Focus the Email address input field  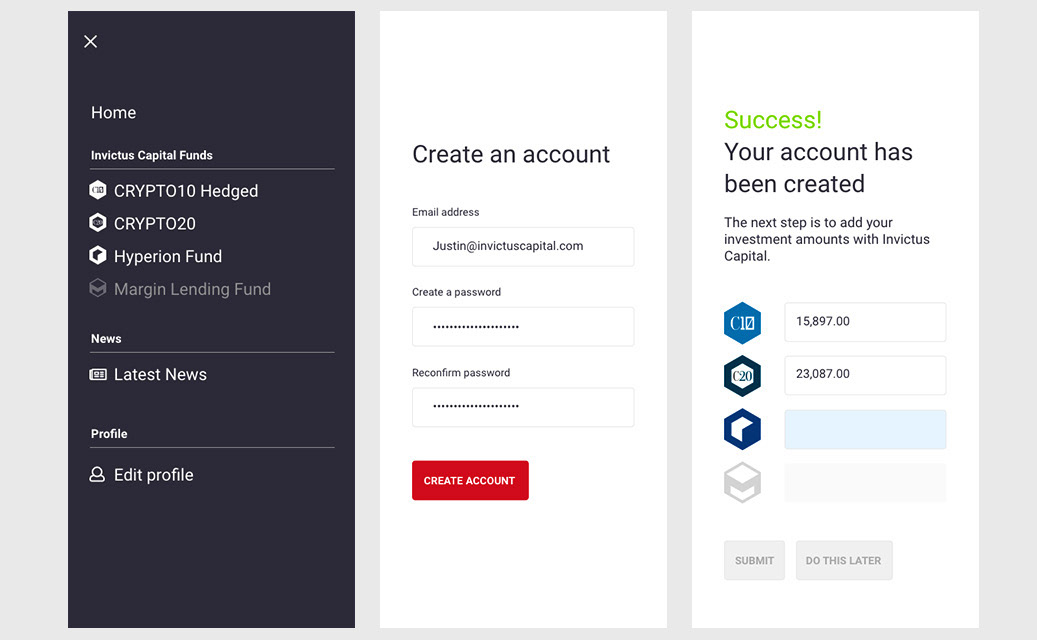[523, 246]
